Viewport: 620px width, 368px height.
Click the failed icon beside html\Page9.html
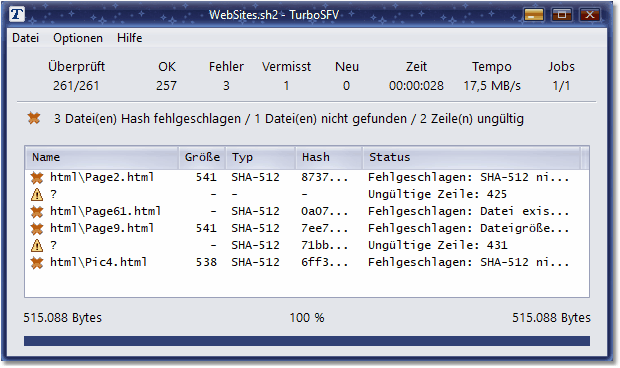click(37, 229)
